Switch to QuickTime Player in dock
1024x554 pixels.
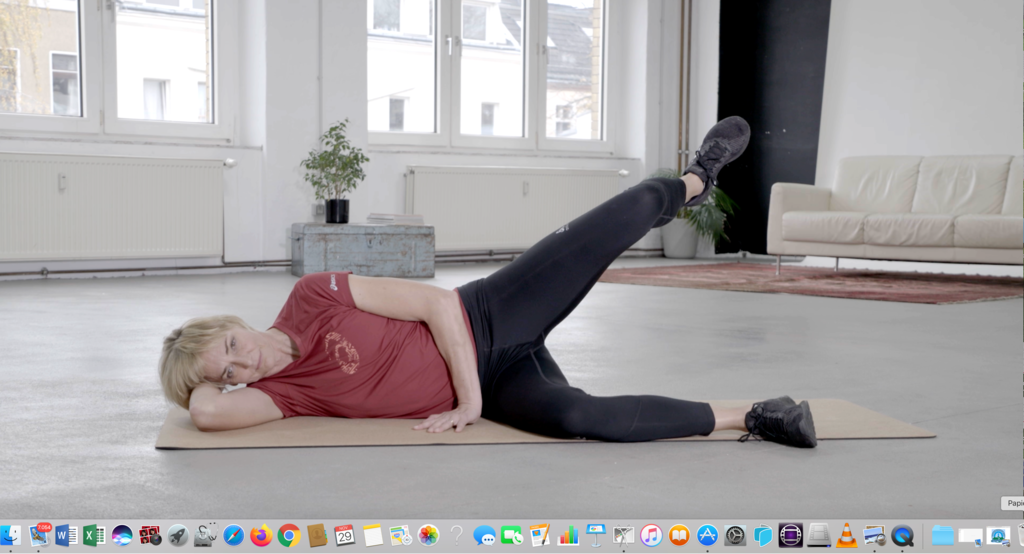point(902,535)
